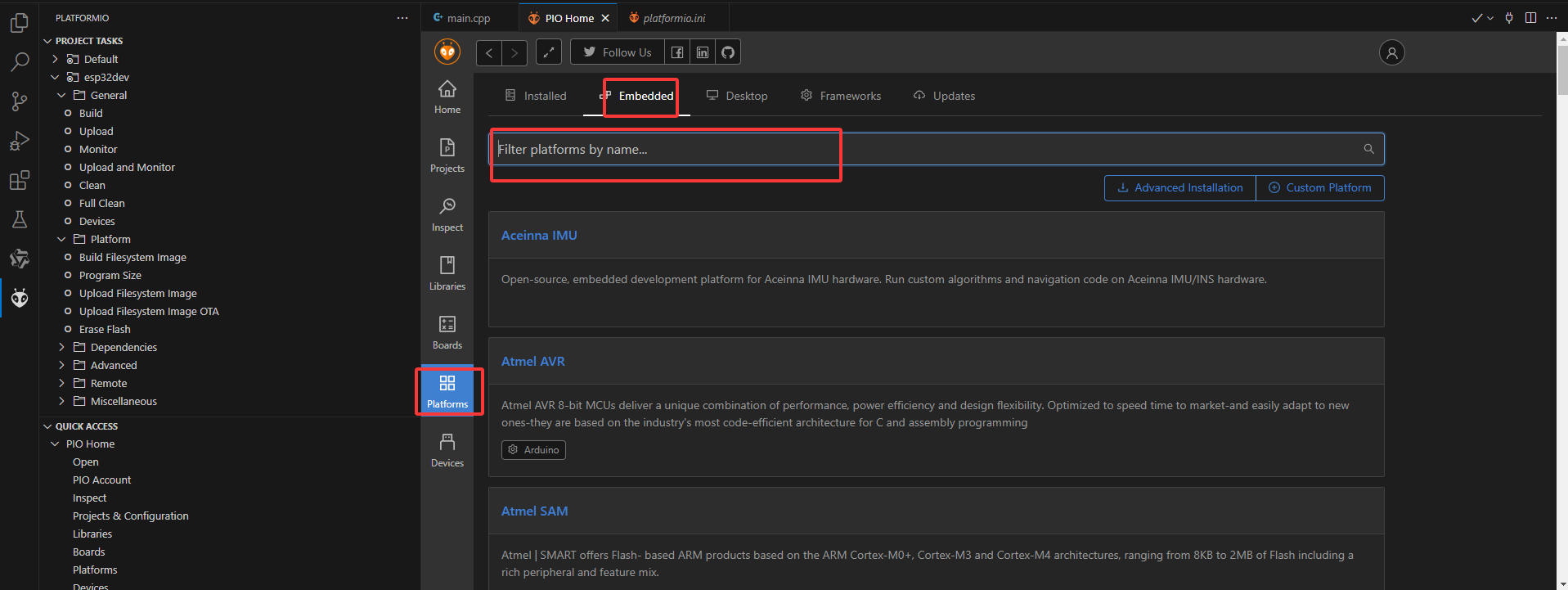The width and height of the screenshot is (1568, 590).
Task: Open editor more actions ellipsis at top right
Action: [1552, 18]
